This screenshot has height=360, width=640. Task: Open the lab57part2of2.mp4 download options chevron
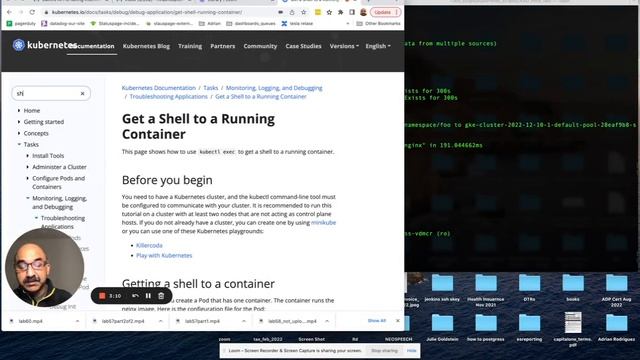coord(160,321)
